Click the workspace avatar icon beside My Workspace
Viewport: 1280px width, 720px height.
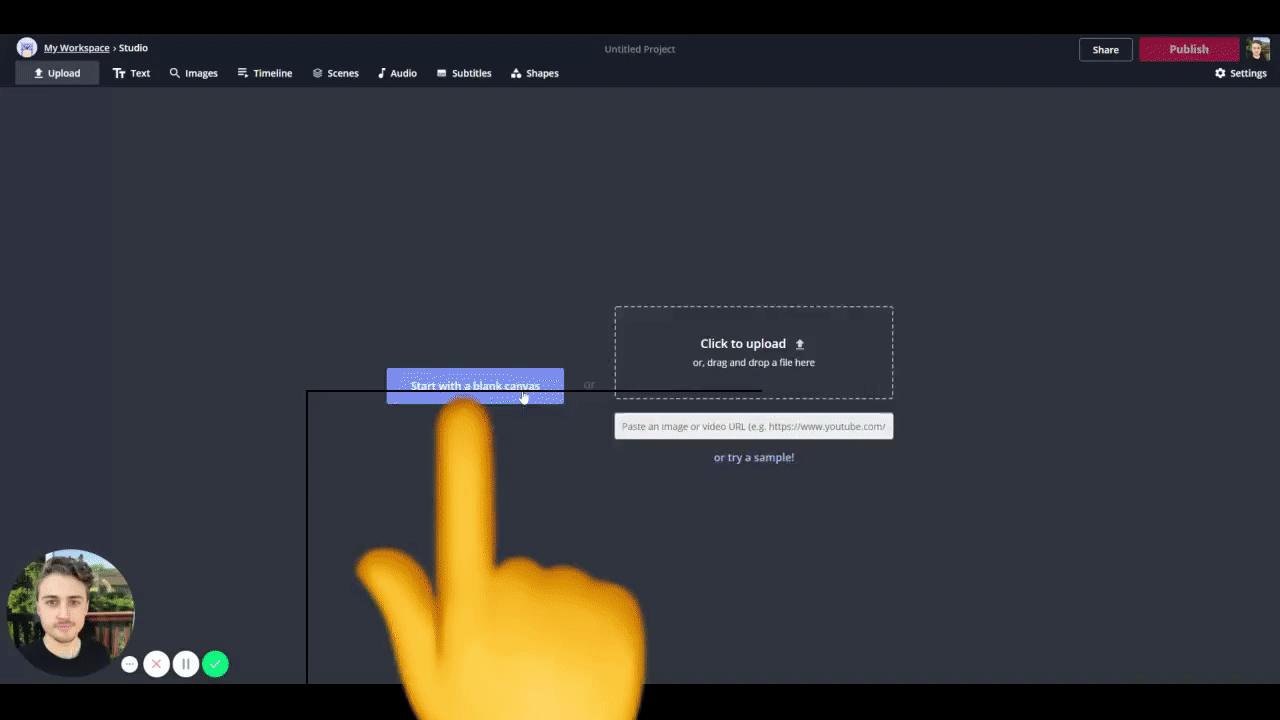click(27, 48)
